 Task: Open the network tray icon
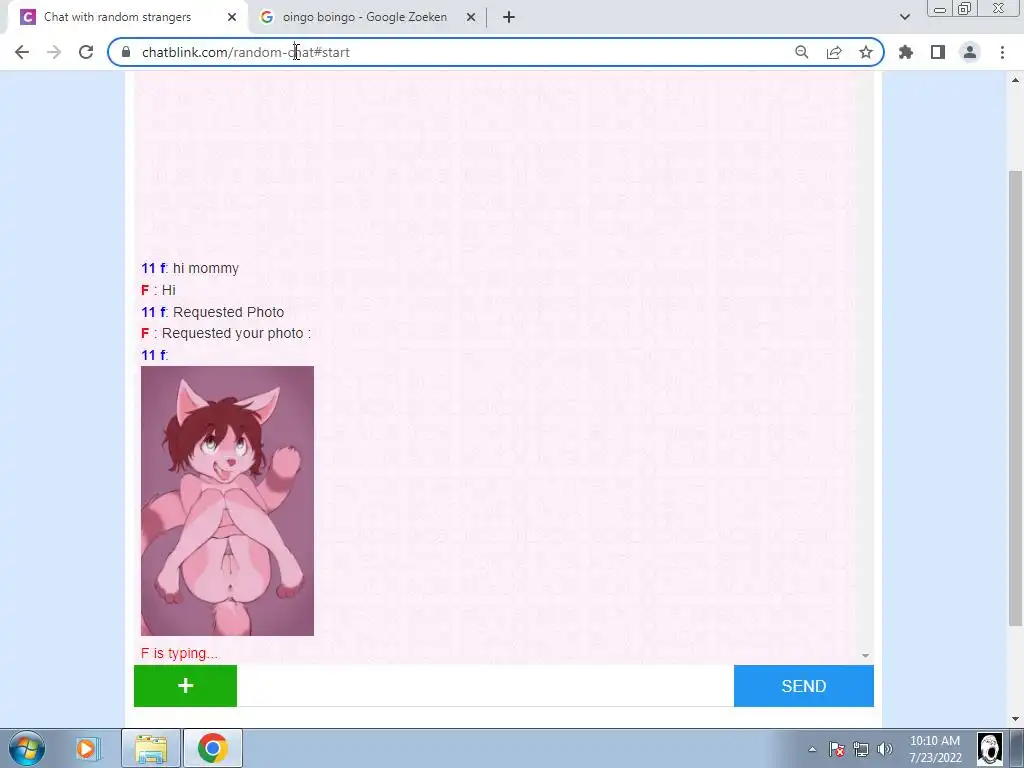pyautogui.click(x=861, y=749)
